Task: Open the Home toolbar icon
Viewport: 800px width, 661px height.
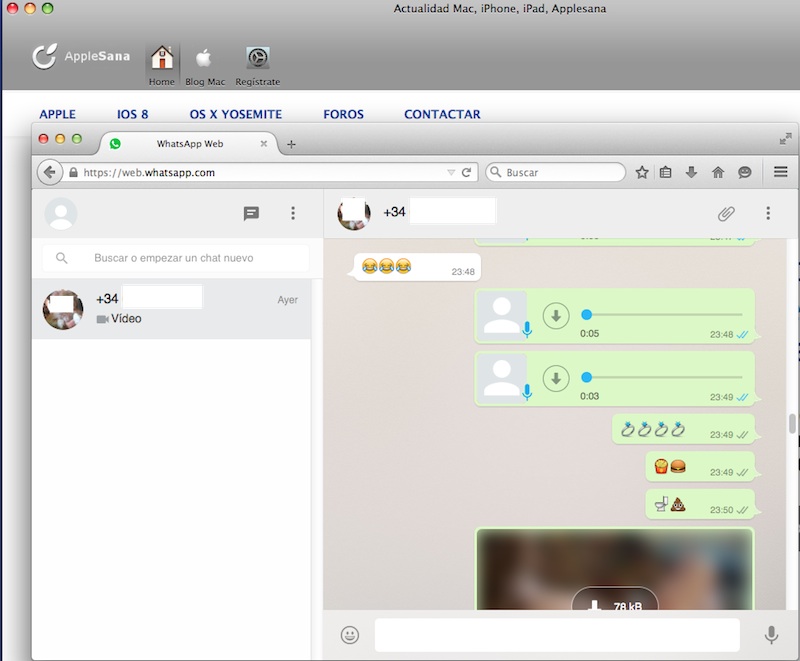Action: [162, 65]
